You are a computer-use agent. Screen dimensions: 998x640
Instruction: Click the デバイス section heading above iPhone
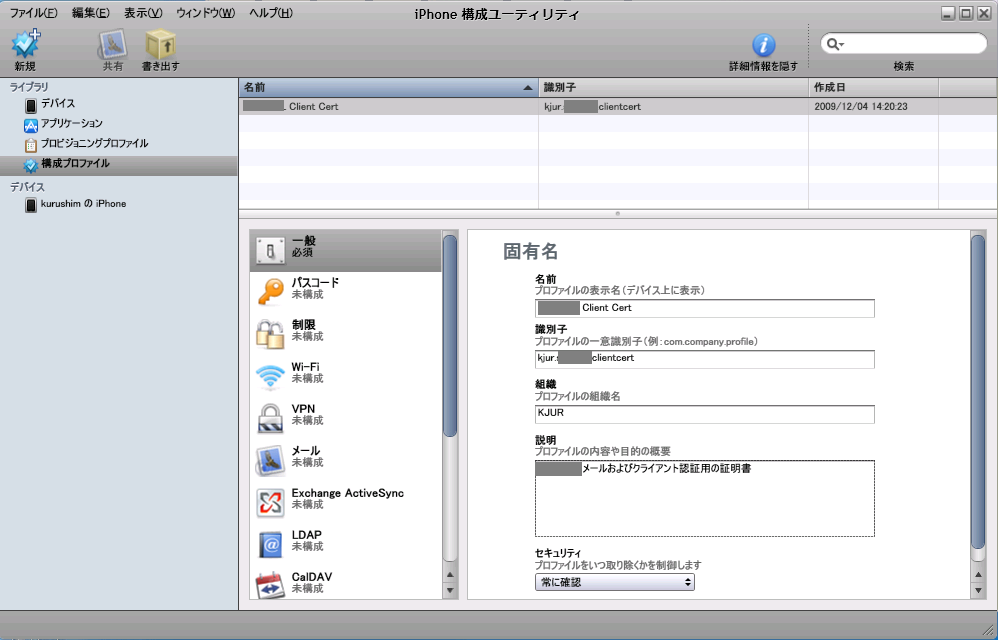(27, 187)
